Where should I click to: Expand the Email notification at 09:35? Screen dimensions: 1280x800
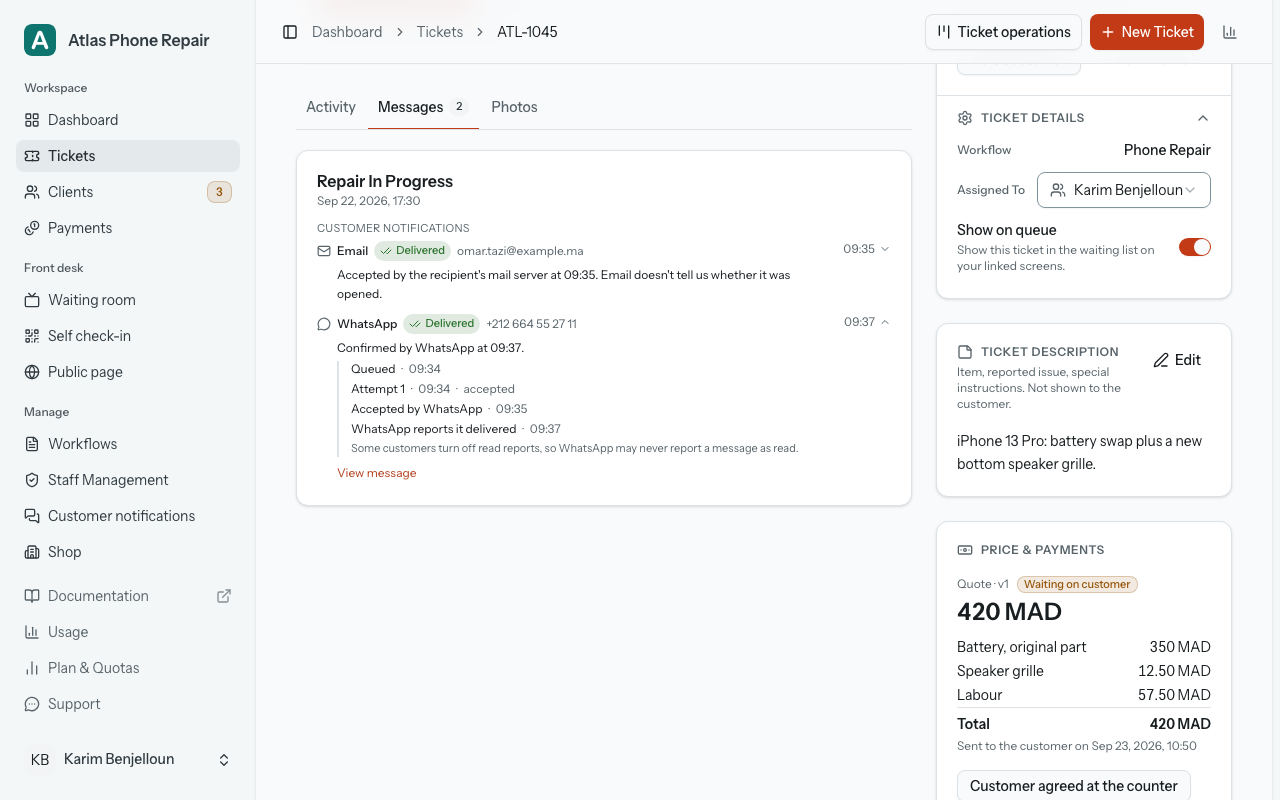(x=866, y=249)
